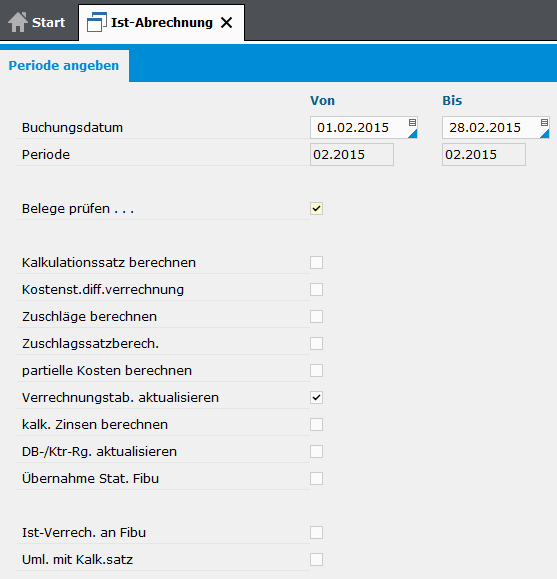
Task: Switch to the Ist-Abrechnung tab
Action: 161,23
